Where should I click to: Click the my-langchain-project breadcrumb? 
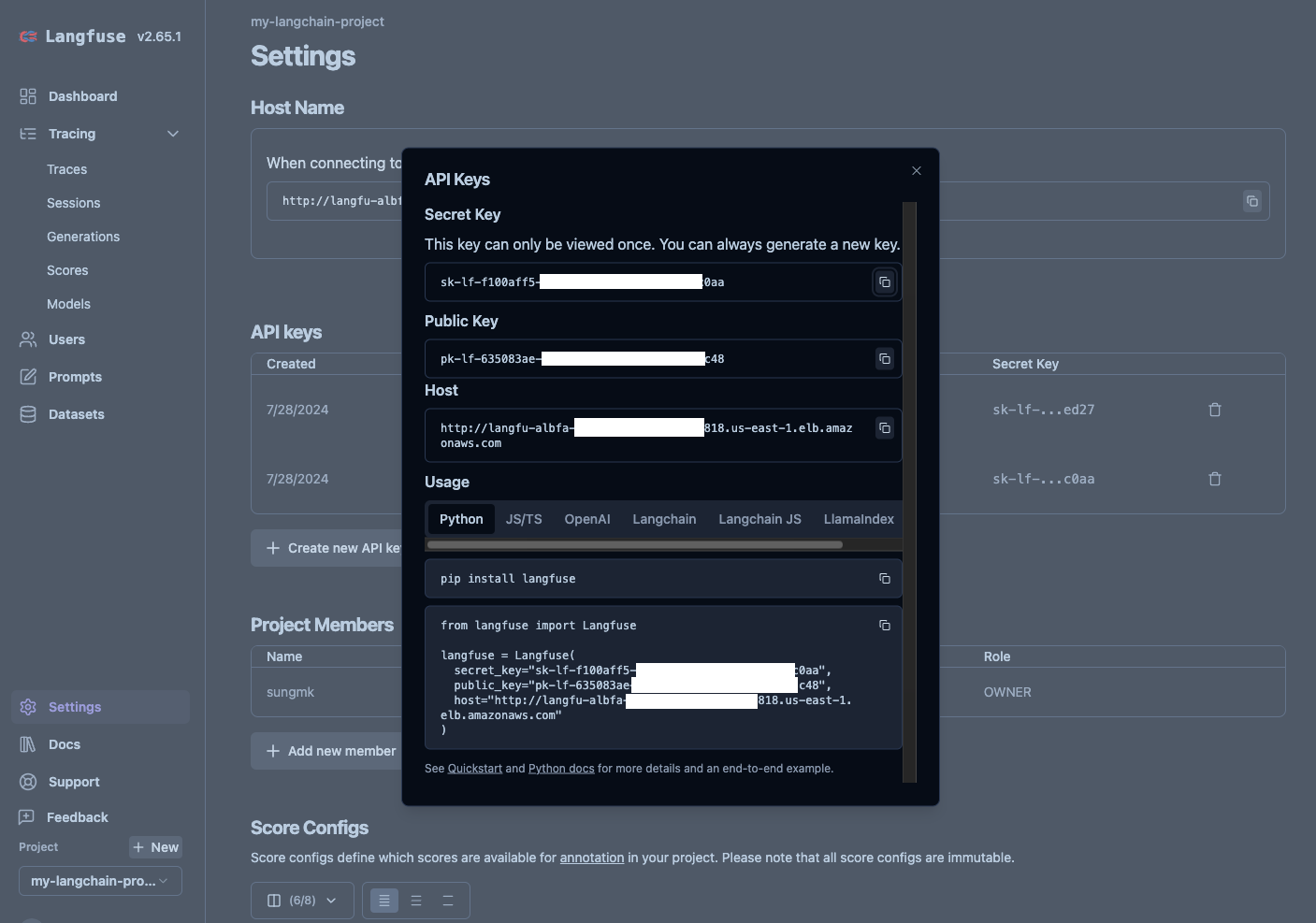[x=317, y=22]
